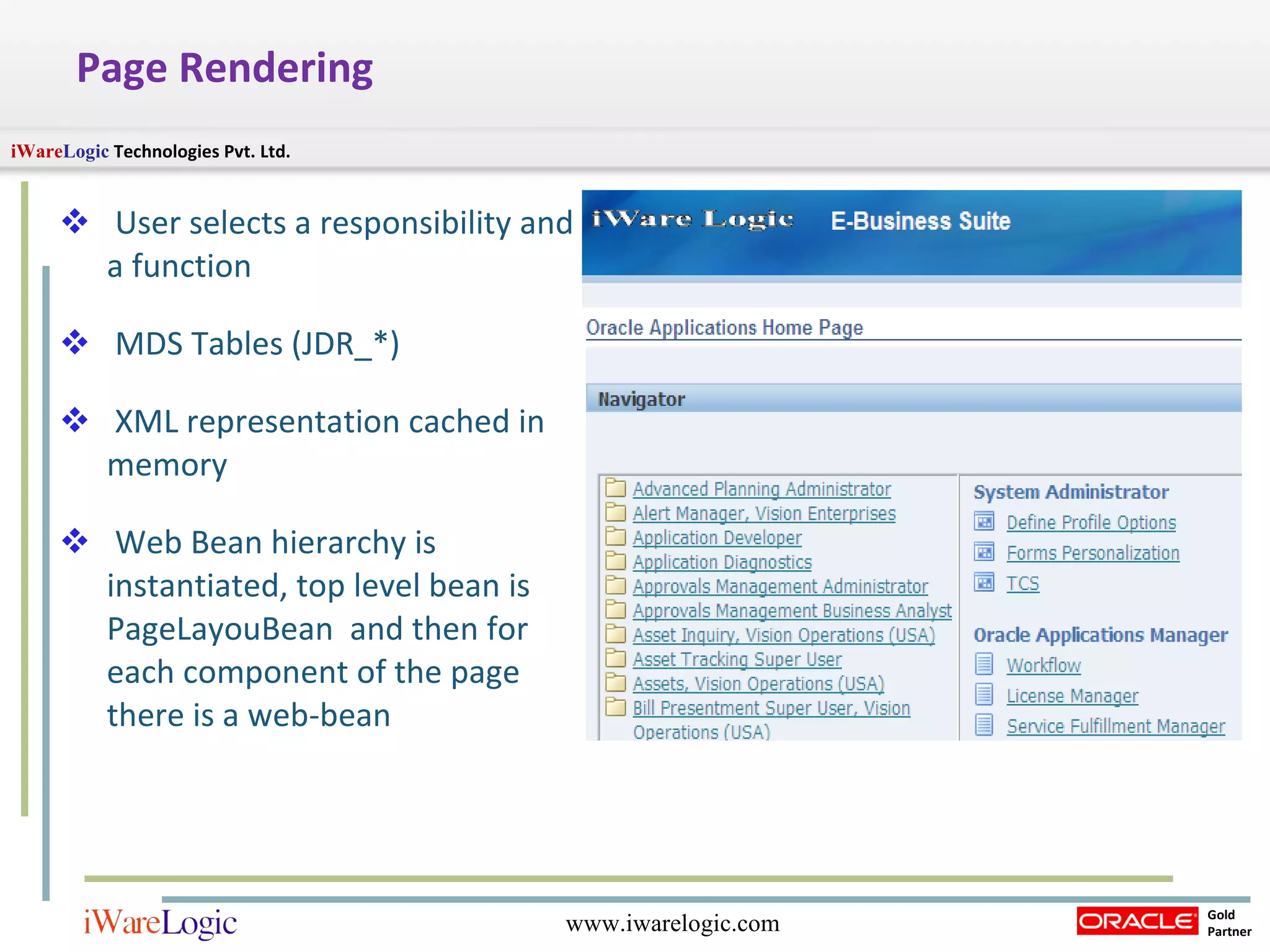
Task: Open the Workflow link
Action: (1044, 666)
